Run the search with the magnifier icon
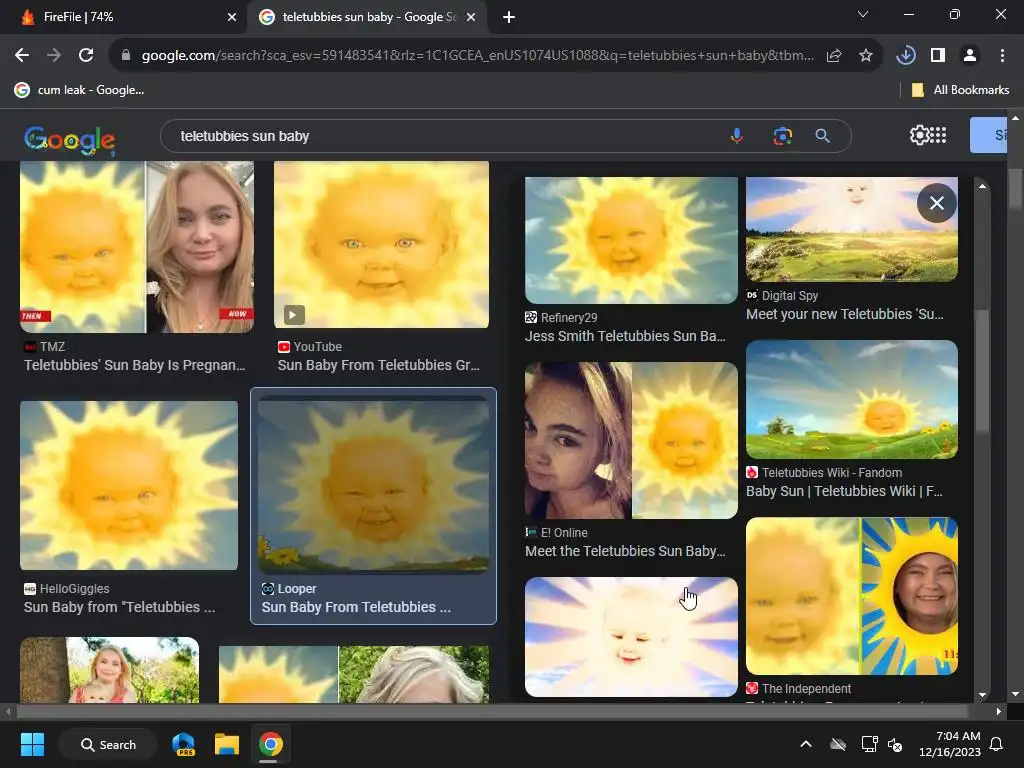This screenshot has height=768, width=1024. pos(823,136)
